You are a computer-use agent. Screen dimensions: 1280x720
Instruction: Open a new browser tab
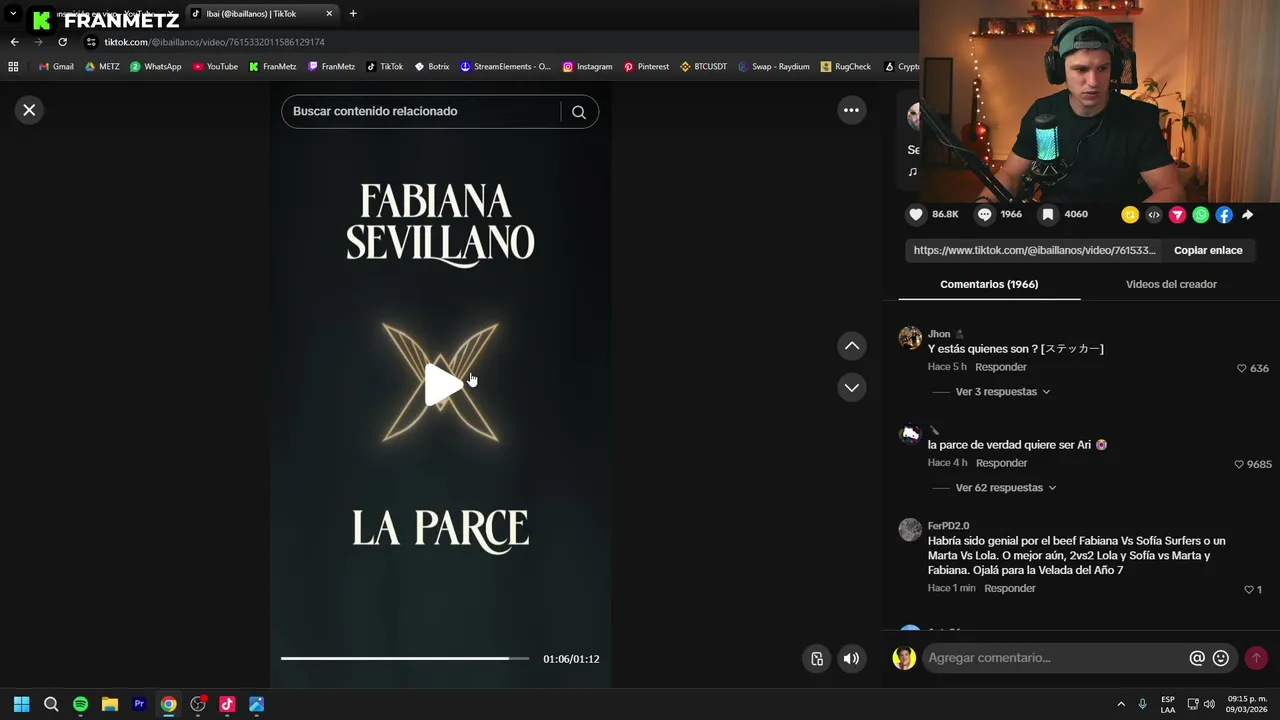point(353,14)
